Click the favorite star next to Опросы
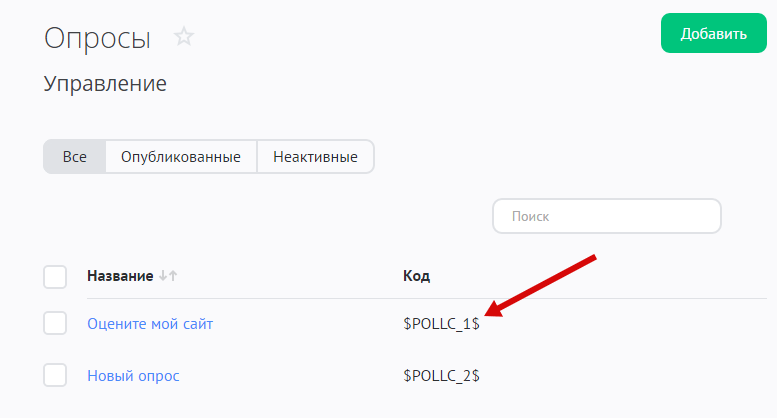The image size is (777, 418). coord(184,37)
